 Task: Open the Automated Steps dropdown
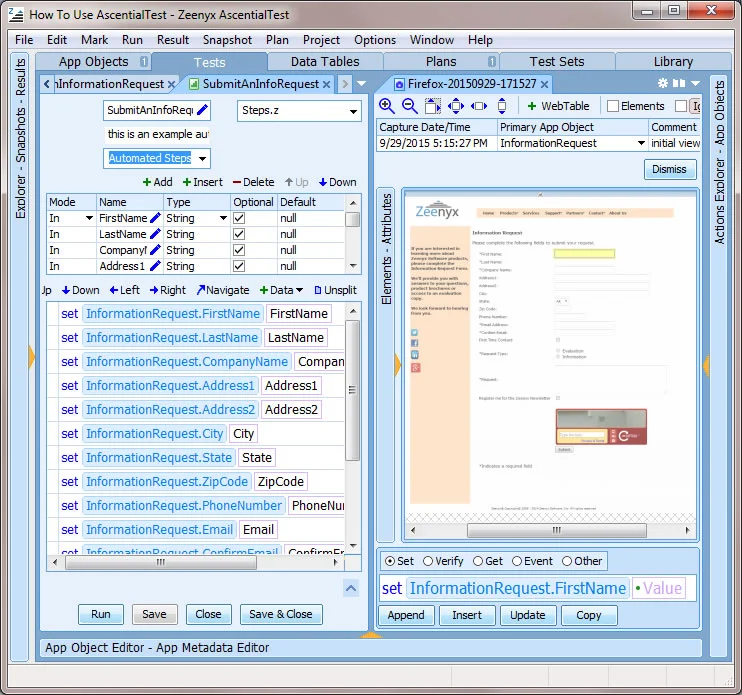[x=203, y=158]
